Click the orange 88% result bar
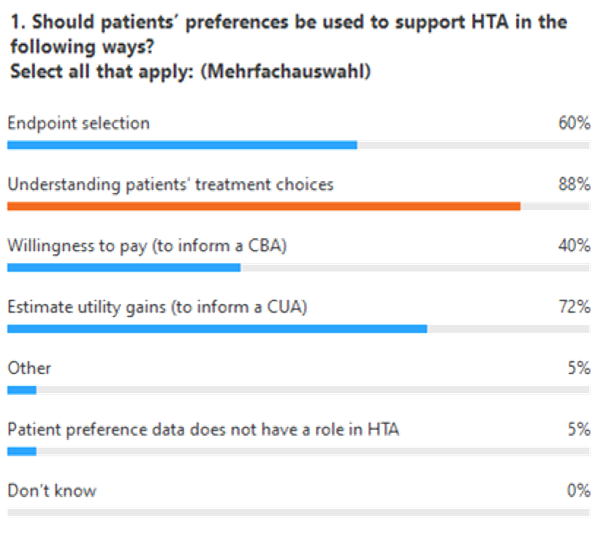The width and height of the screenshot is (613, 535). click(x=263, y=206)
